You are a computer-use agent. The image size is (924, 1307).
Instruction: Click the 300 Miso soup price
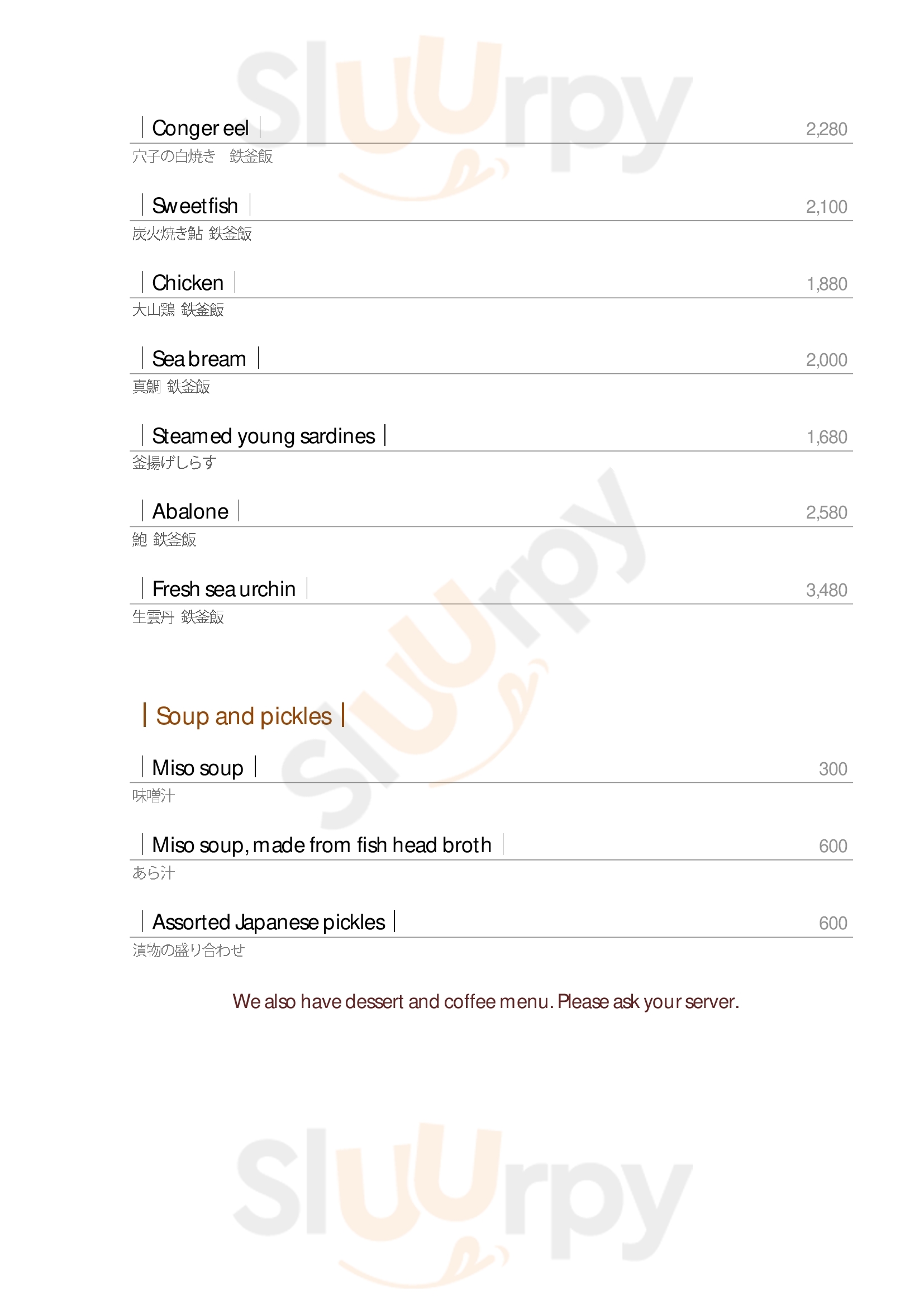coord(833,769)
